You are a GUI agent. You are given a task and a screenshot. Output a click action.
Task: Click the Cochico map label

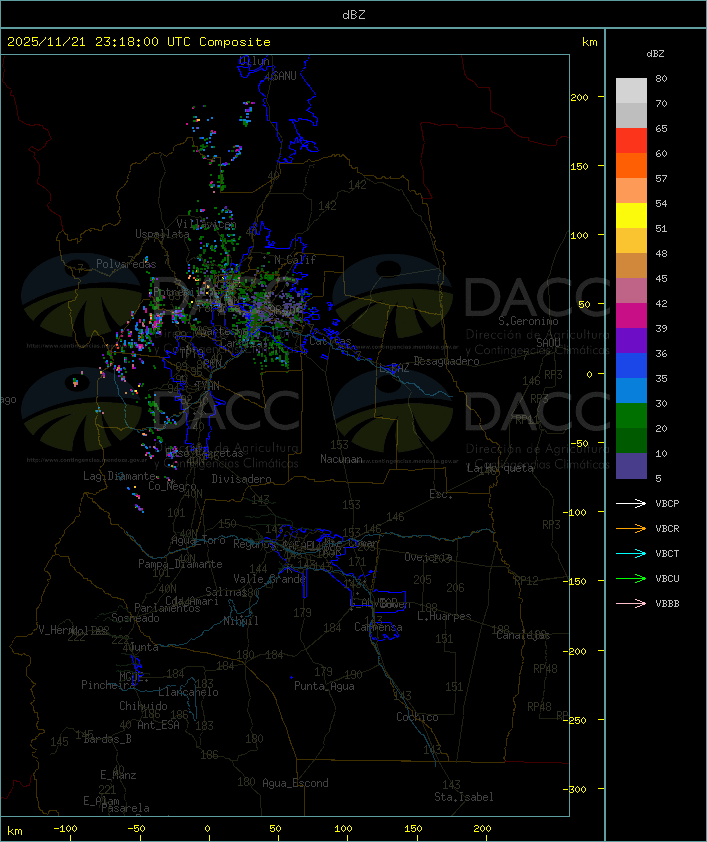click(417, 717)
